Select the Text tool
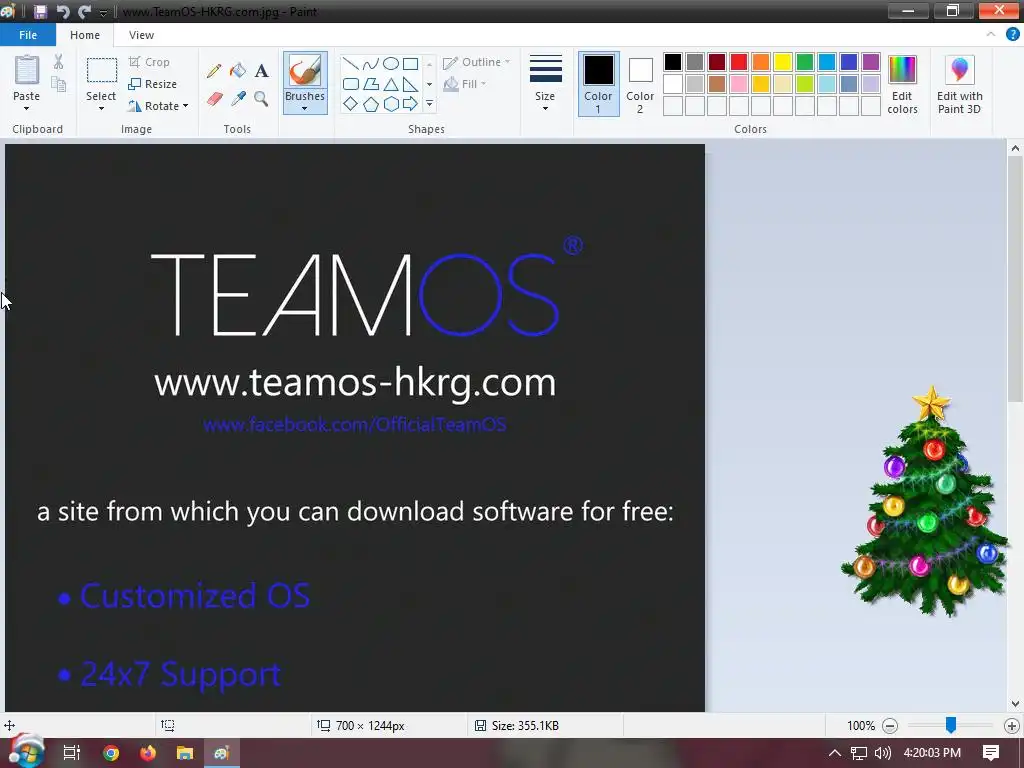The height and width of the screenshot is (768, 1024). click(261, 71)
